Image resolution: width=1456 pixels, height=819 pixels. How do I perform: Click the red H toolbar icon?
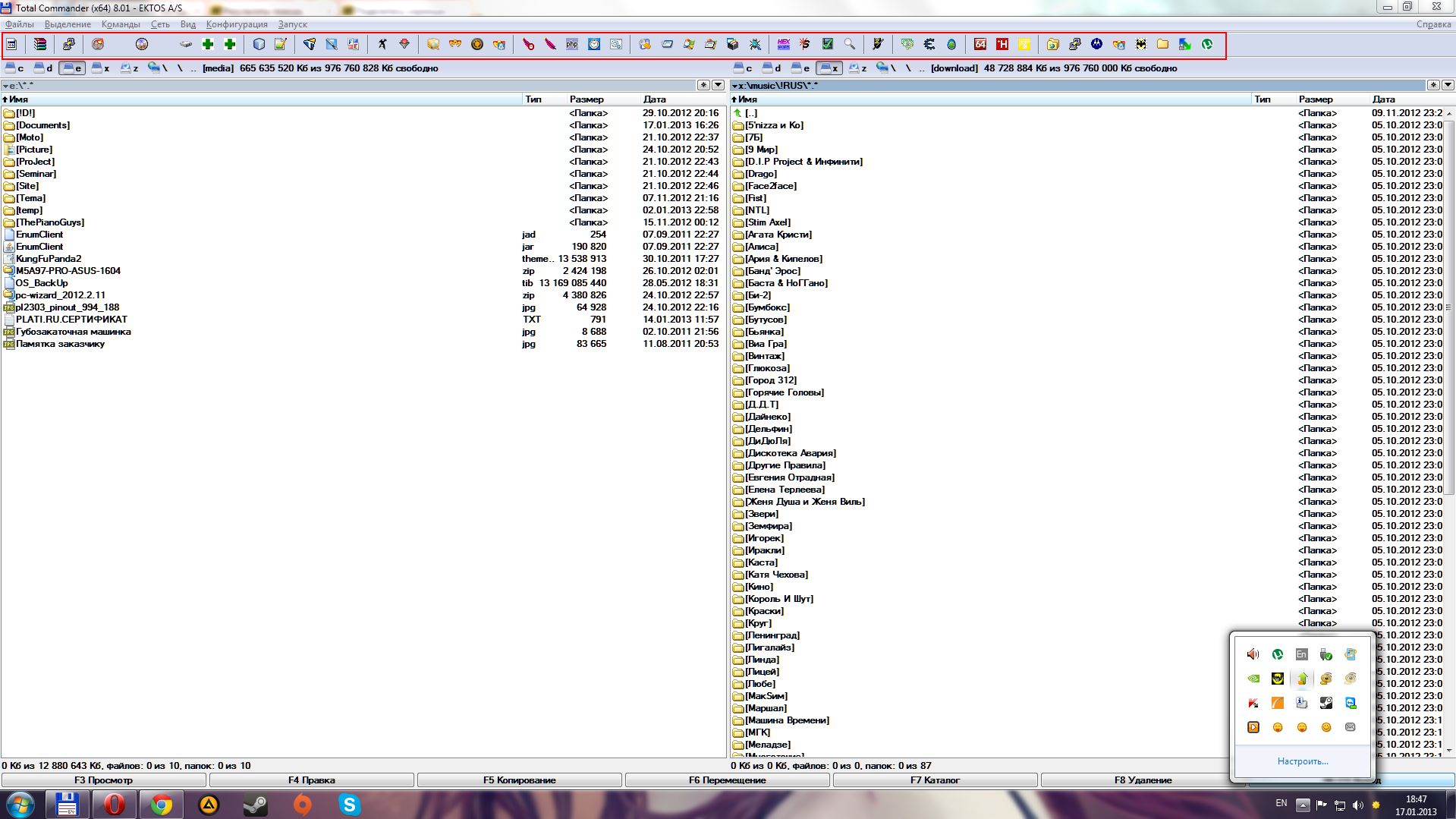coord(1002,44)
